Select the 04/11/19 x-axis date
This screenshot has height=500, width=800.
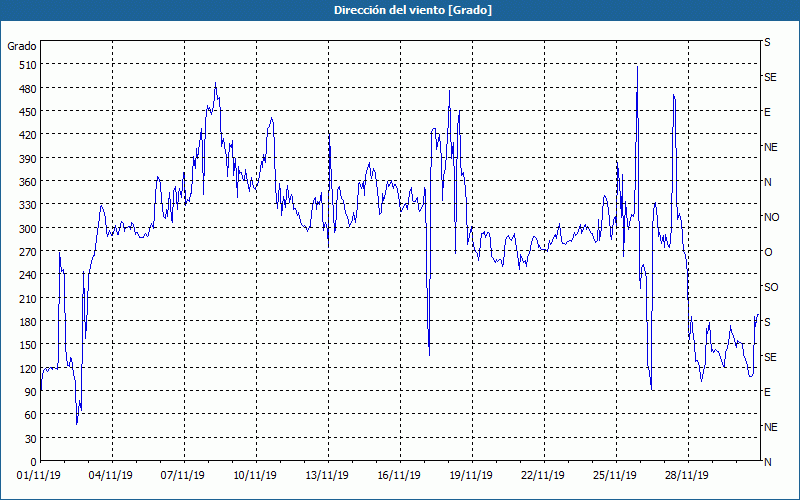click(x=111, y=476)
